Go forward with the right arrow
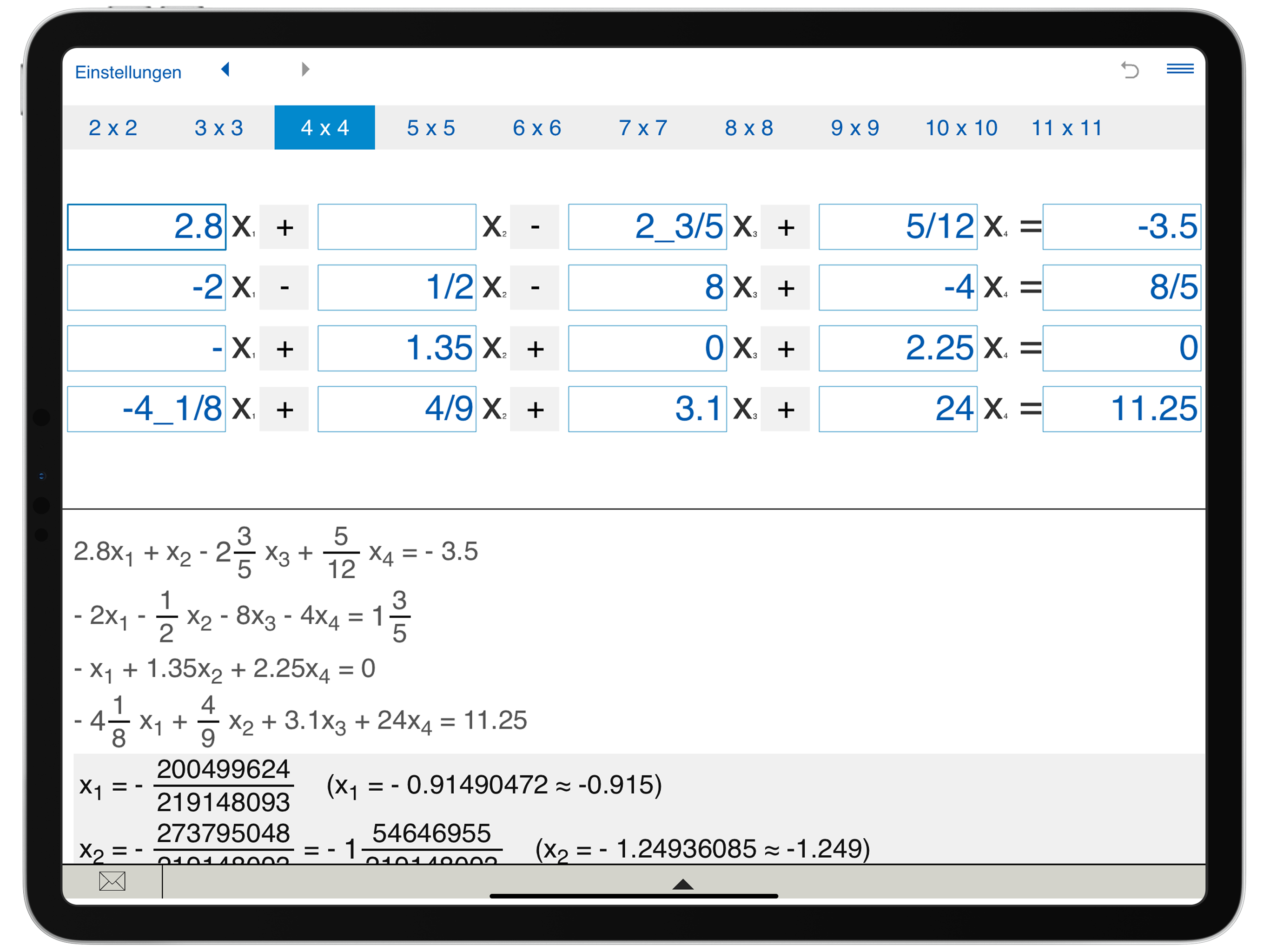 pos(305,69)
